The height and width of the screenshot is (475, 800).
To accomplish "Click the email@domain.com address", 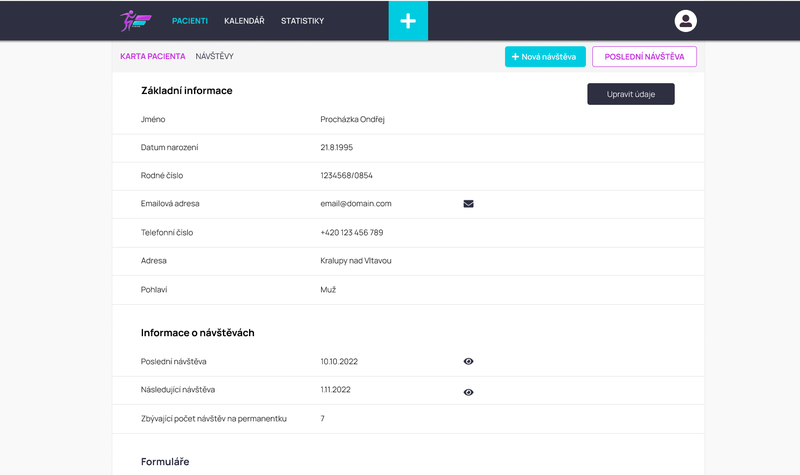I will (355, 204).
